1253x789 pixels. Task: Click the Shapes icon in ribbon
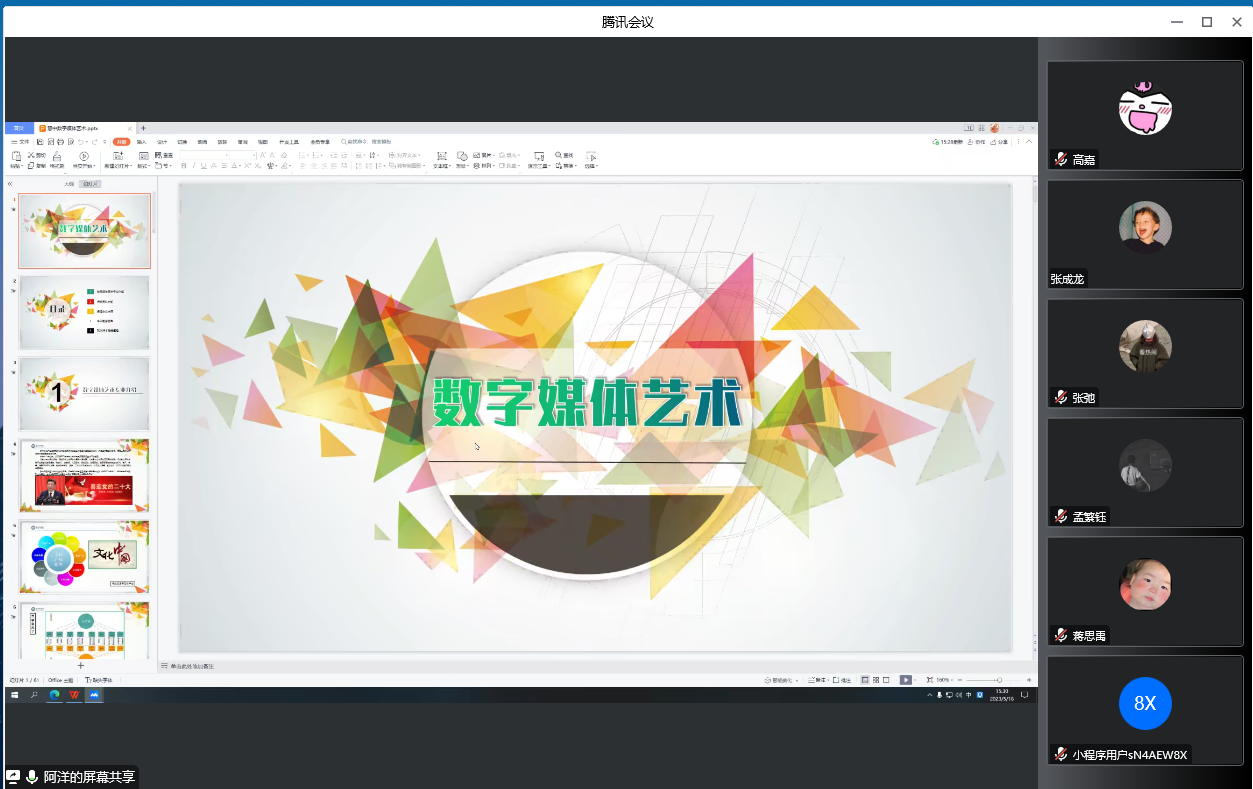[462, 156]
